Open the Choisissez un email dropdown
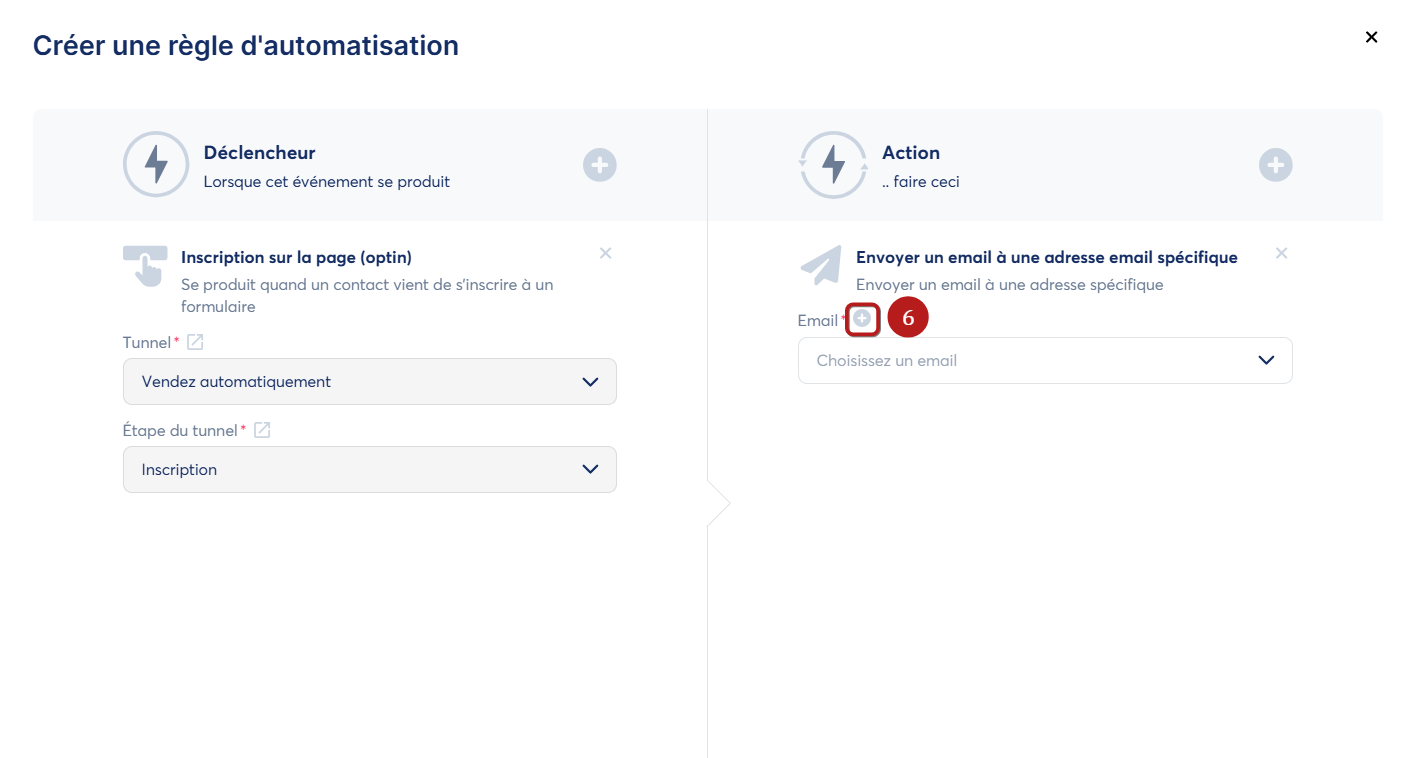This screenshot has width=1415, height=758. tap(1045, 360)
